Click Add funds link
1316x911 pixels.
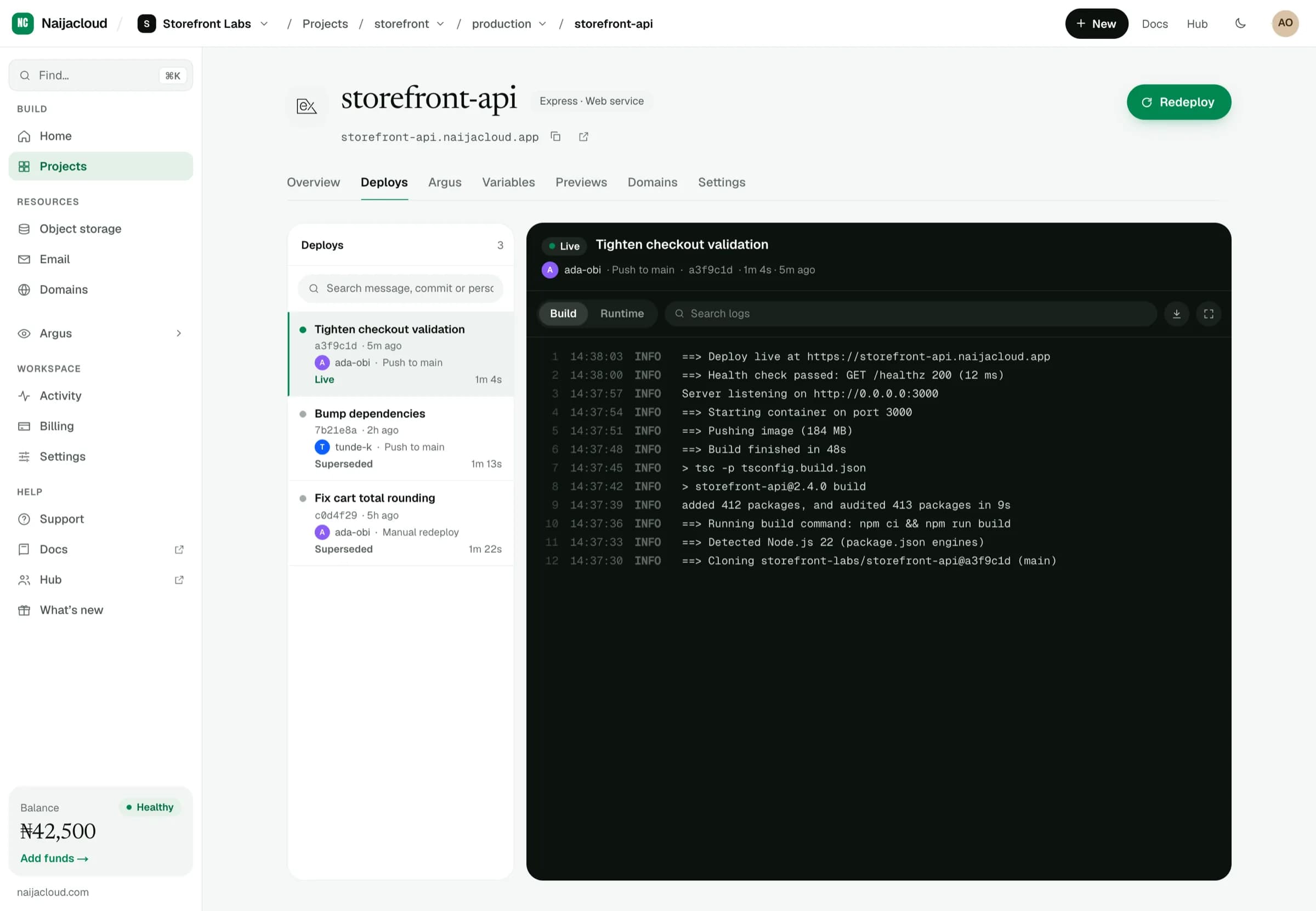coord(54,858)
